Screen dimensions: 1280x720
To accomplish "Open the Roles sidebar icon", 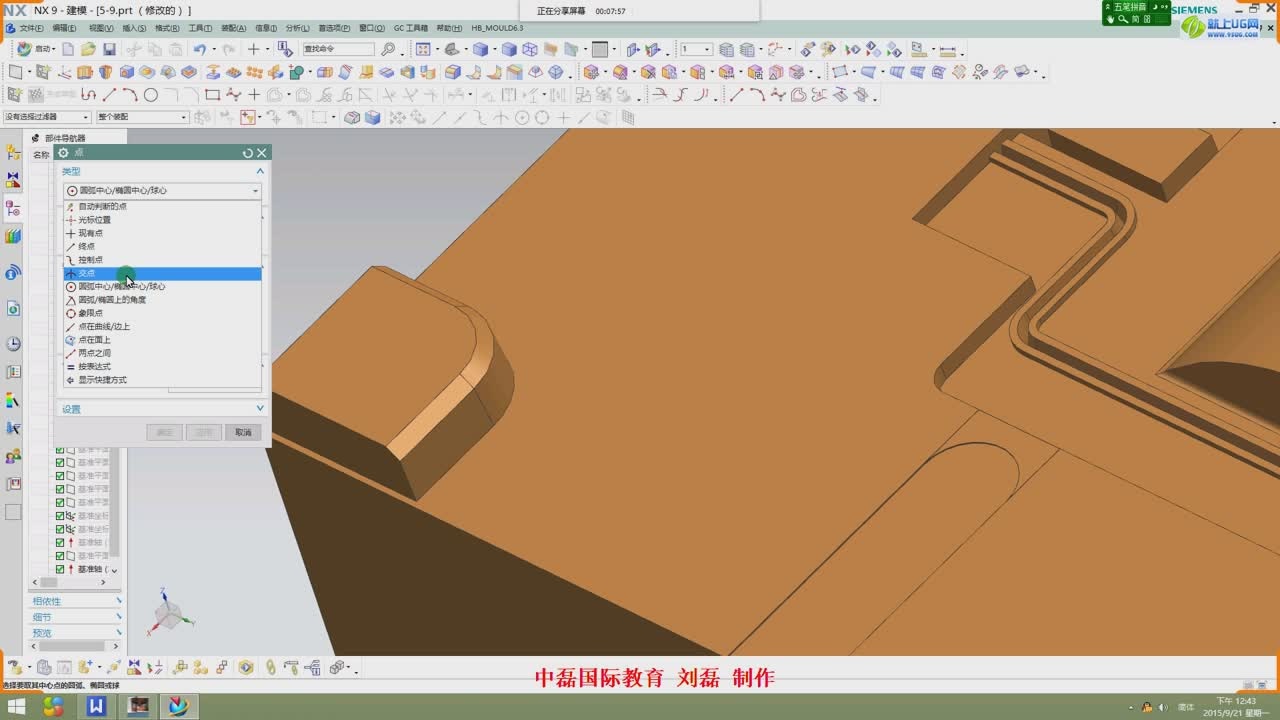I will coord(13,456).
